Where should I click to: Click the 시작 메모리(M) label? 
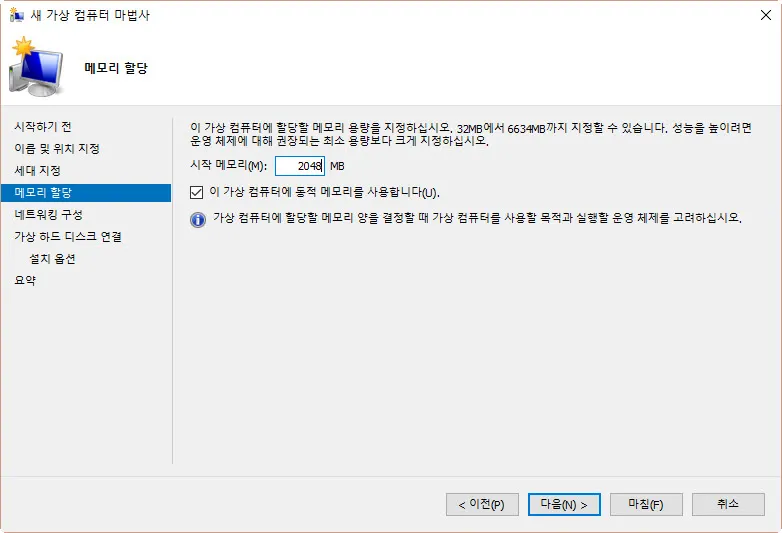click(228, 166)
